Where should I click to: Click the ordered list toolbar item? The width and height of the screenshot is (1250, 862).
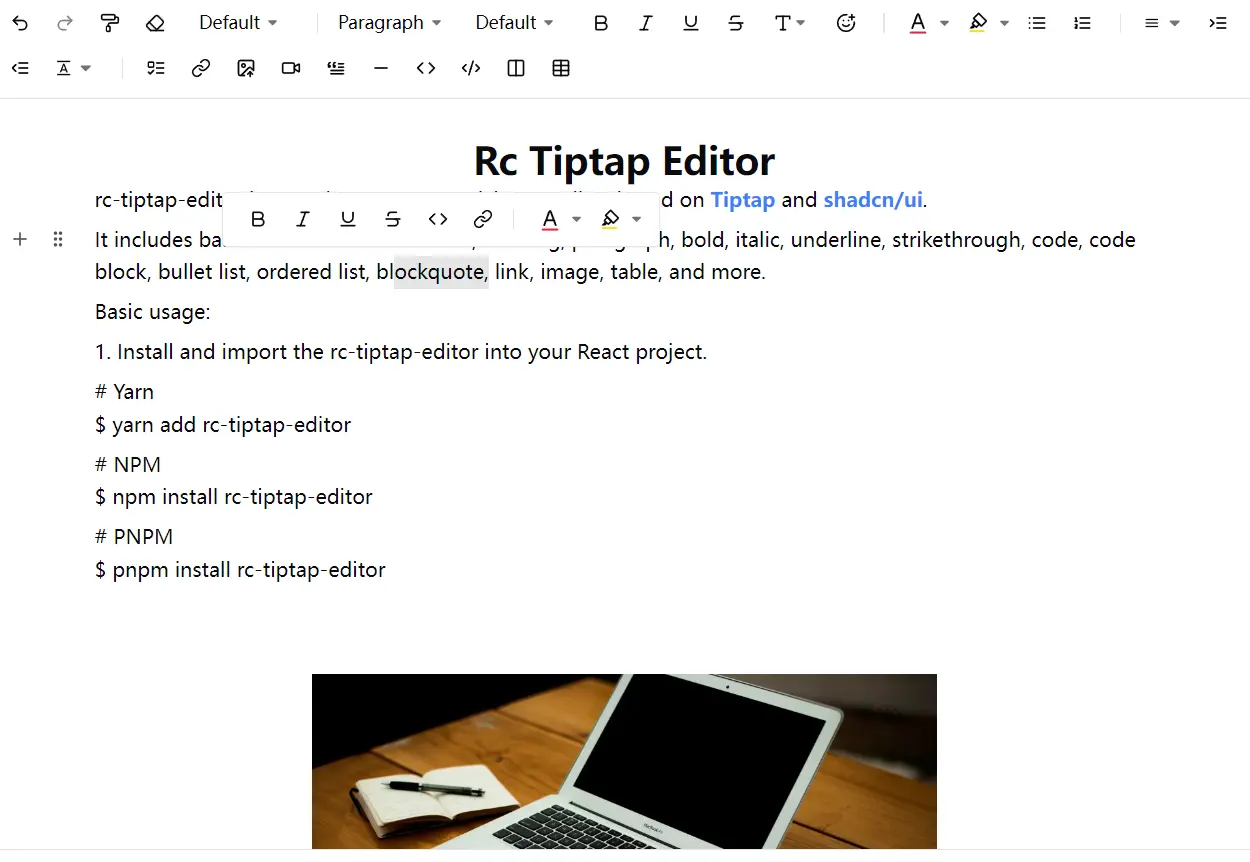pyautogui.click(x=1082, y=23)
